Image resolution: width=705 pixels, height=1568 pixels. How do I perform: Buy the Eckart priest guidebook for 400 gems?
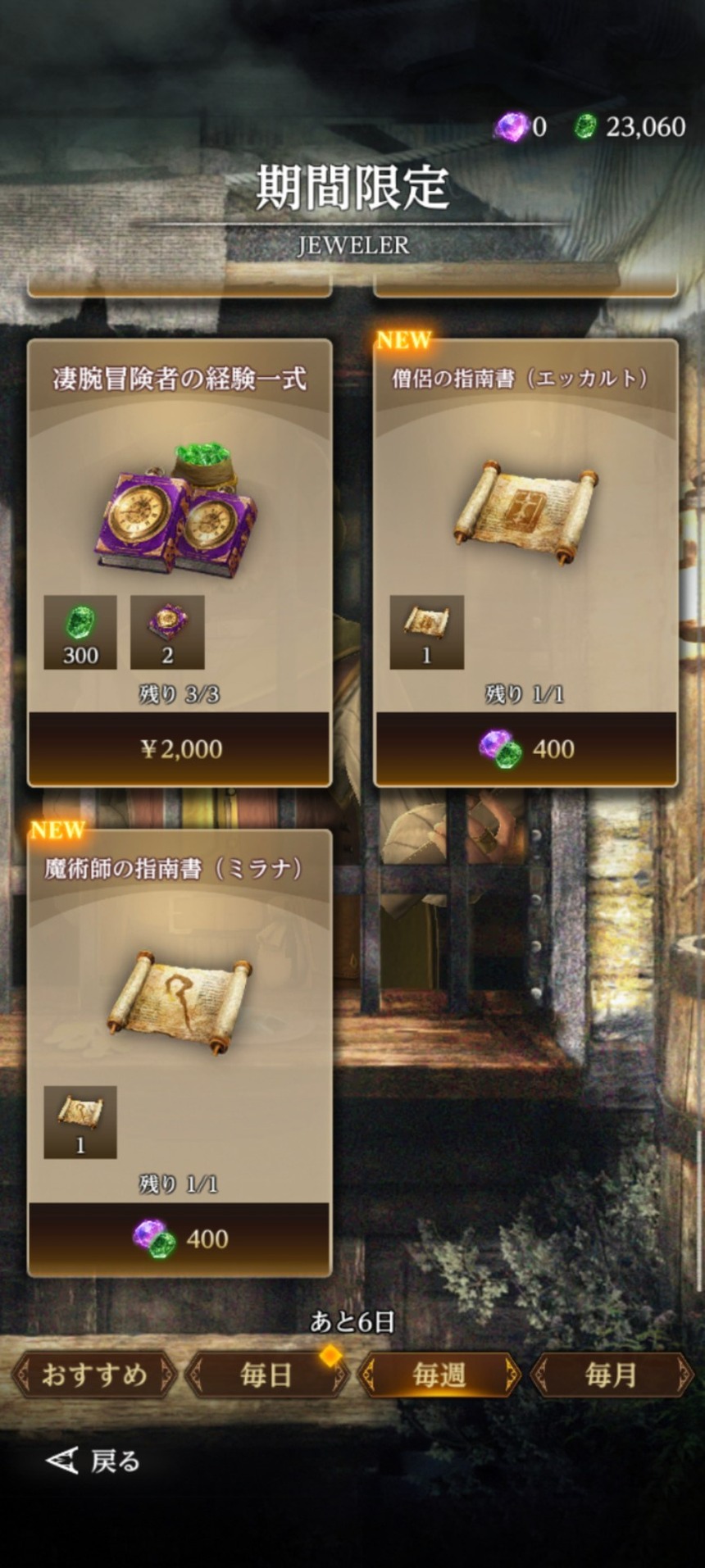pos(525,749)
